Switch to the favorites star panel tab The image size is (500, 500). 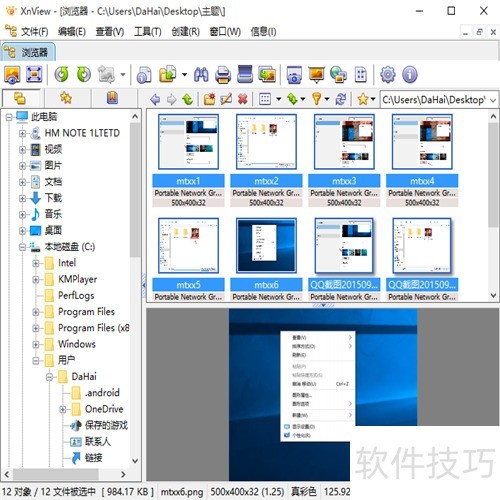(x=66, y=98)
